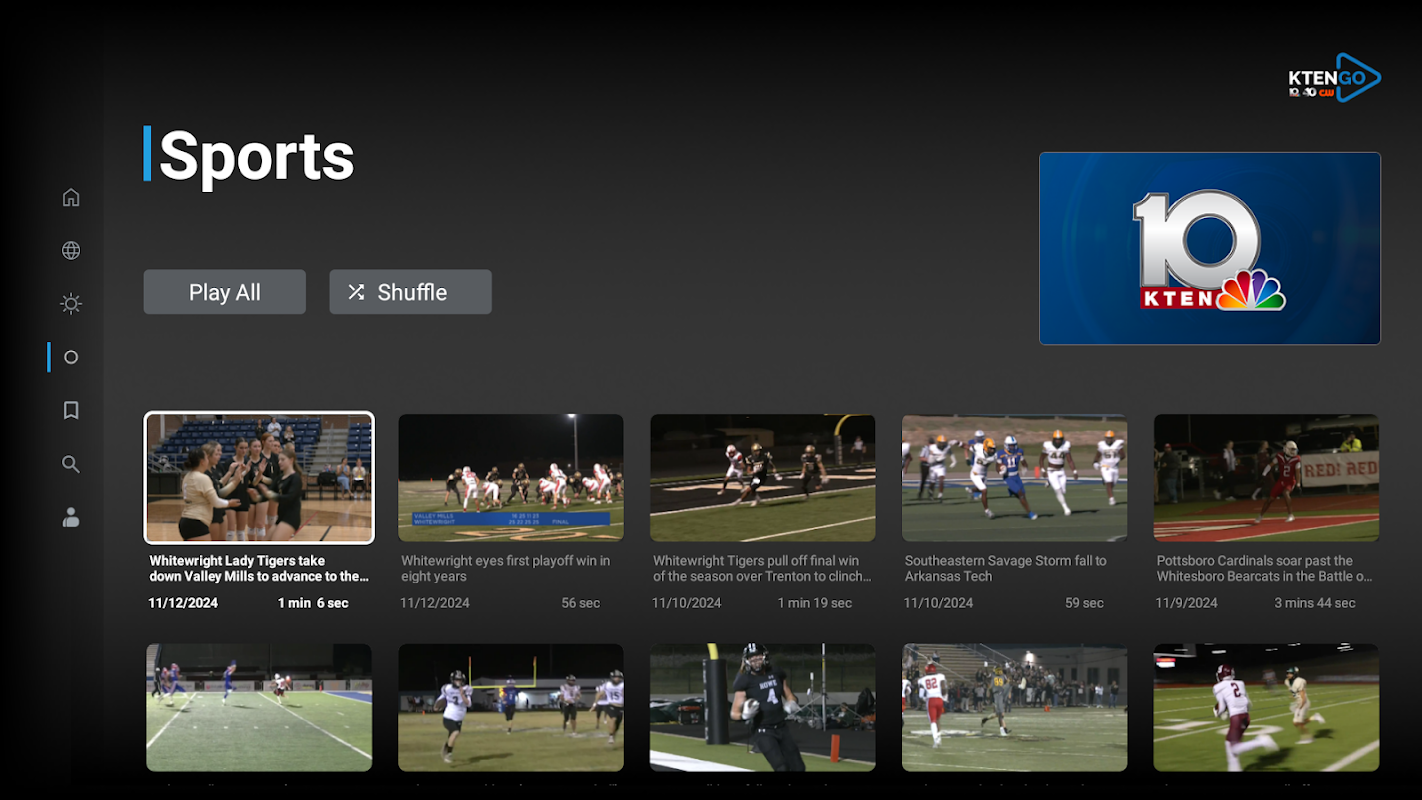Play the Whitewright Lady Tigers volleyball thumbnail
1422x800 pixels.
coord(259,478)
